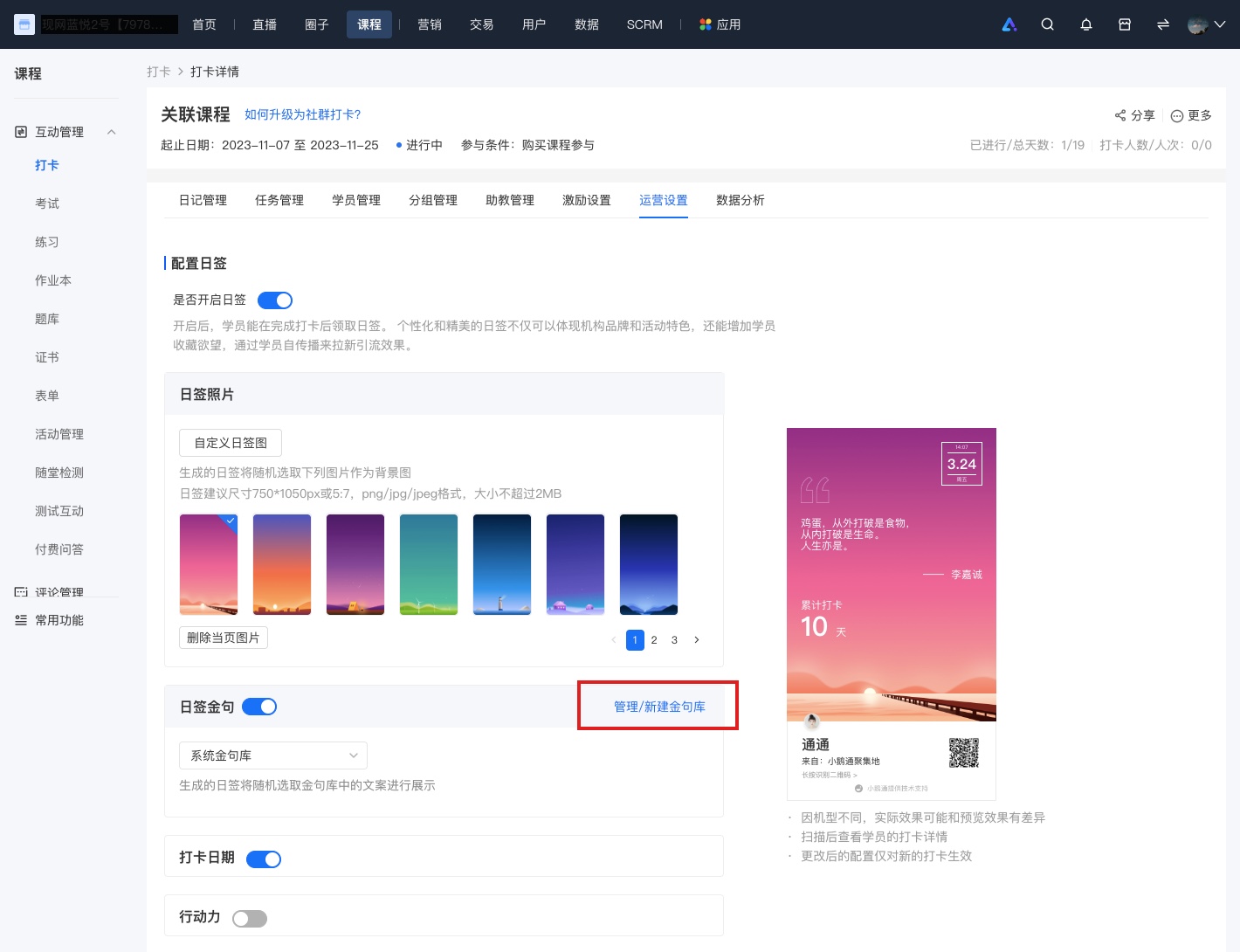Image resolution: width=1240 pixels, height=952 pixels.
Task: Switch to the 数据分析 tab
Action: coord(741,200)
